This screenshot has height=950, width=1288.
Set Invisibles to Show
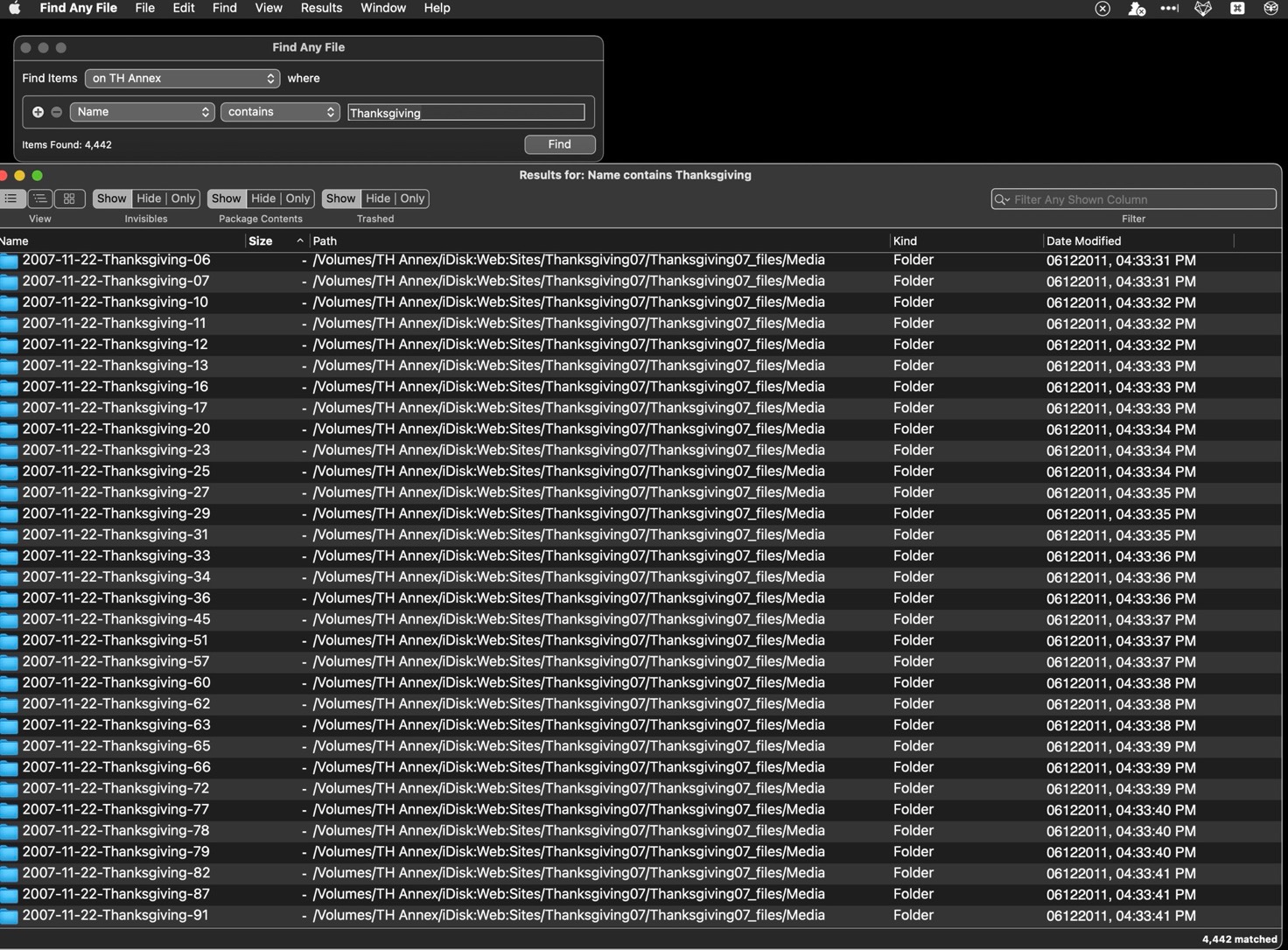click(x=111, y=199)
